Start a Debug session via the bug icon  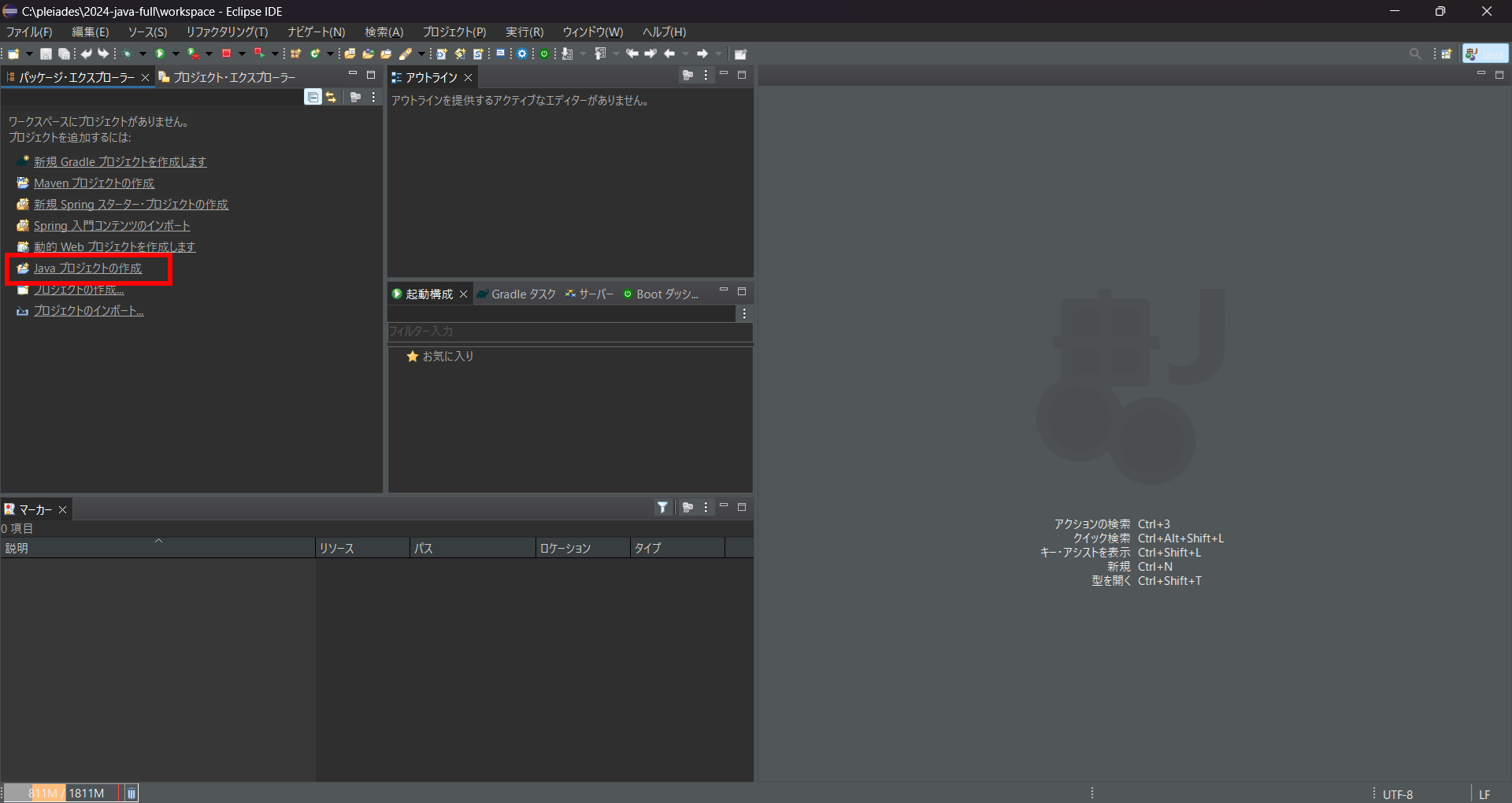tap(128, 54)
